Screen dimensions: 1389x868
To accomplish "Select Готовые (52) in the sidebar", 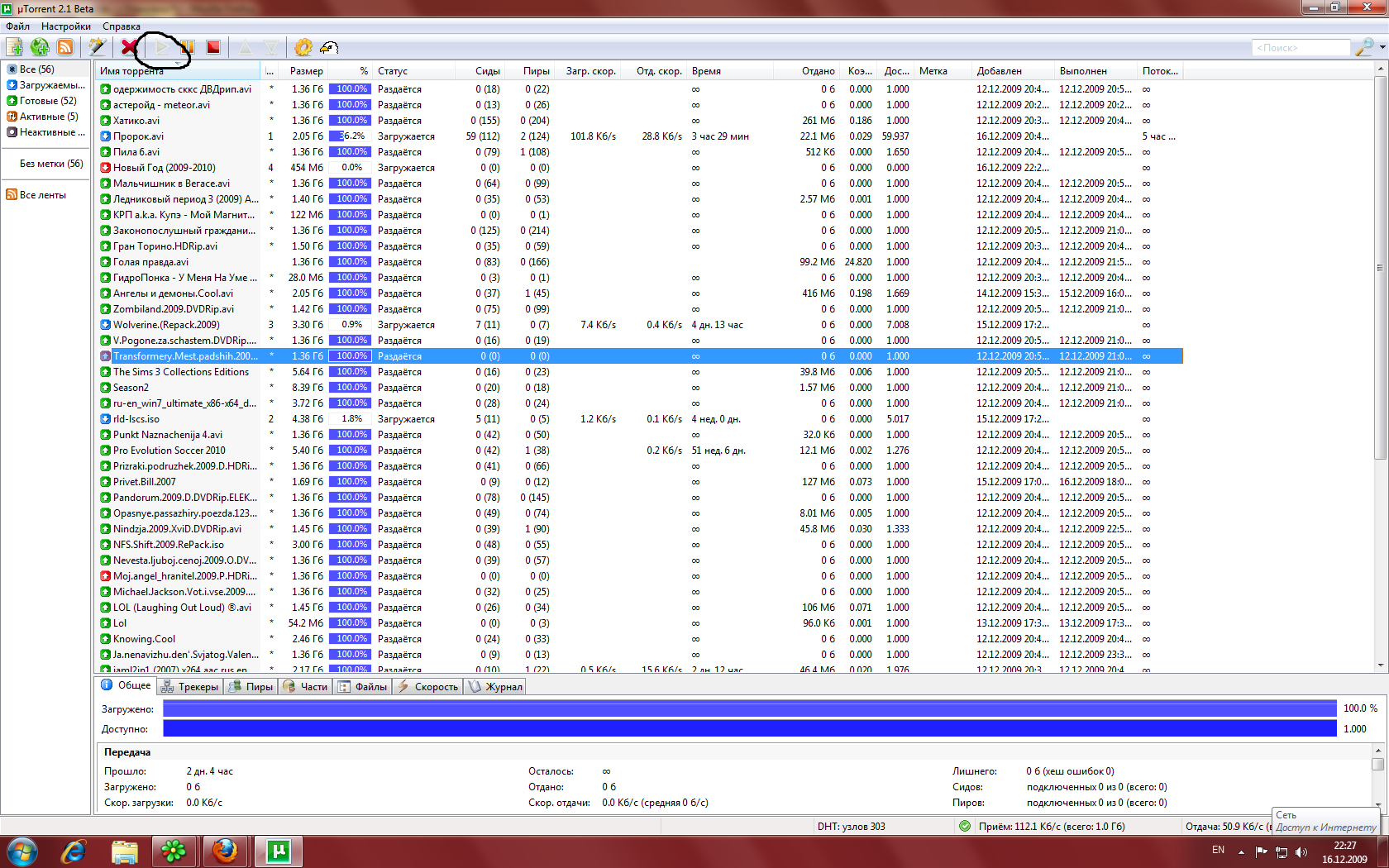I will coord(47,101).
